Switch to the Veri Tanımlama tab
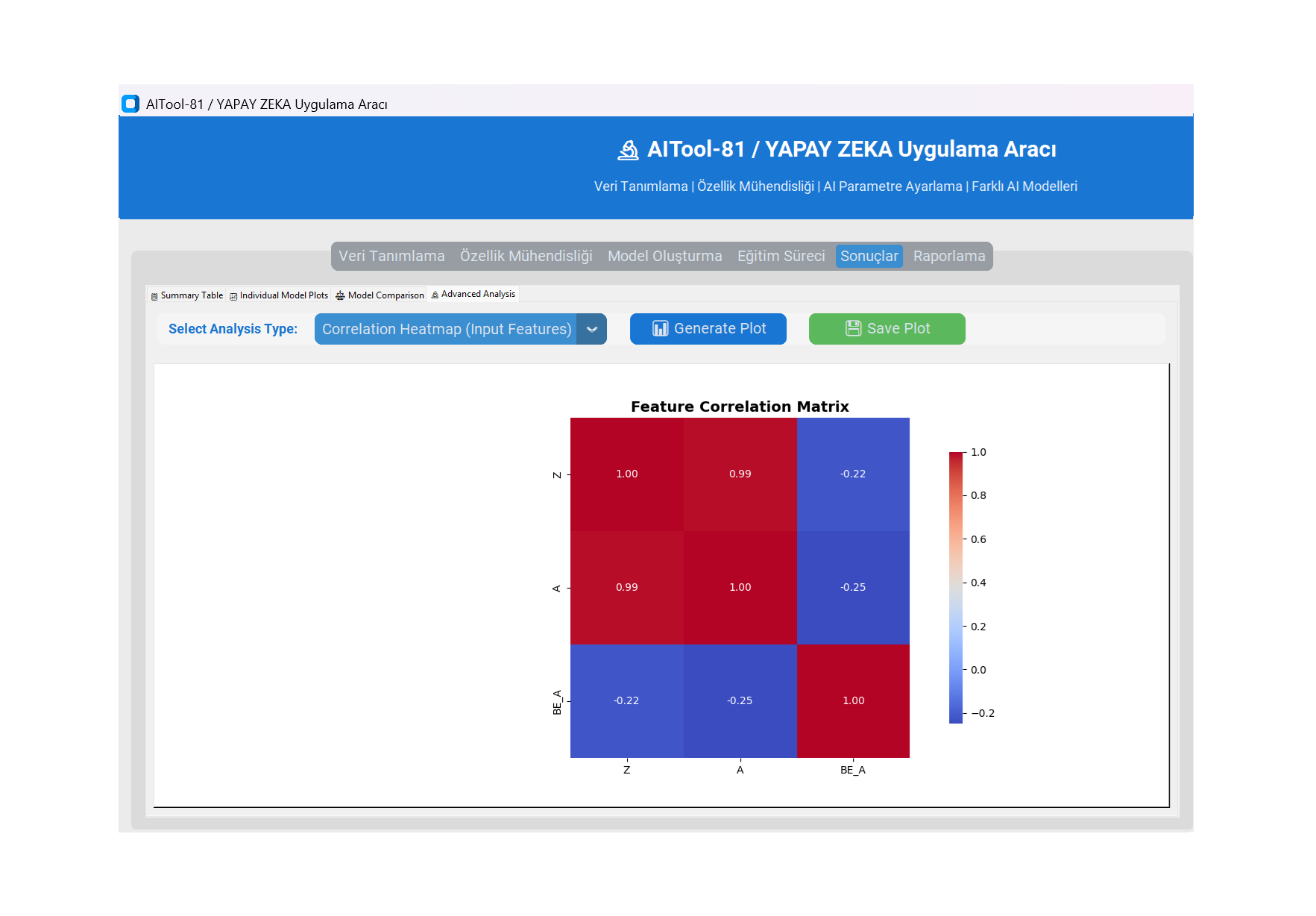Viewport: 1316px width, 916px height. [x=391, y=256]
